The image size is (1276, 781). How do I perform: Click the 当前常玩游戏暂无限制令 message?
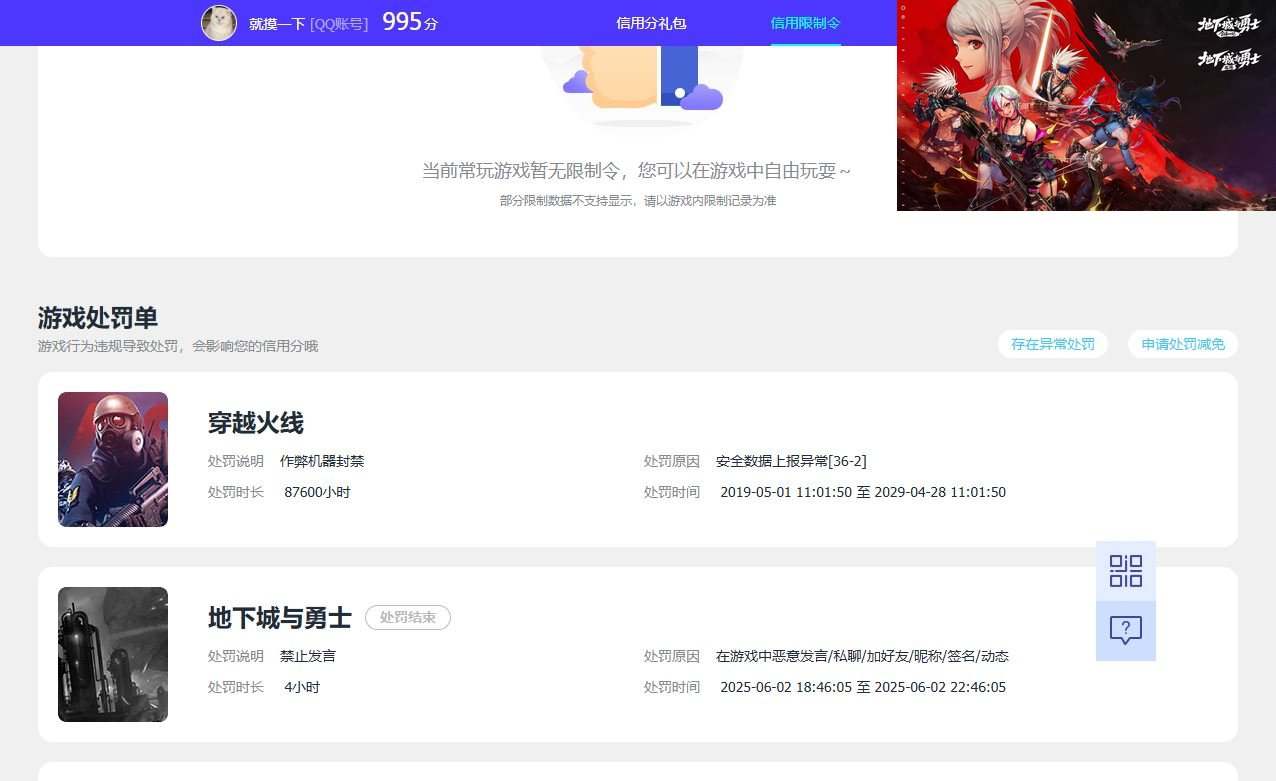(x=637, y=171)
